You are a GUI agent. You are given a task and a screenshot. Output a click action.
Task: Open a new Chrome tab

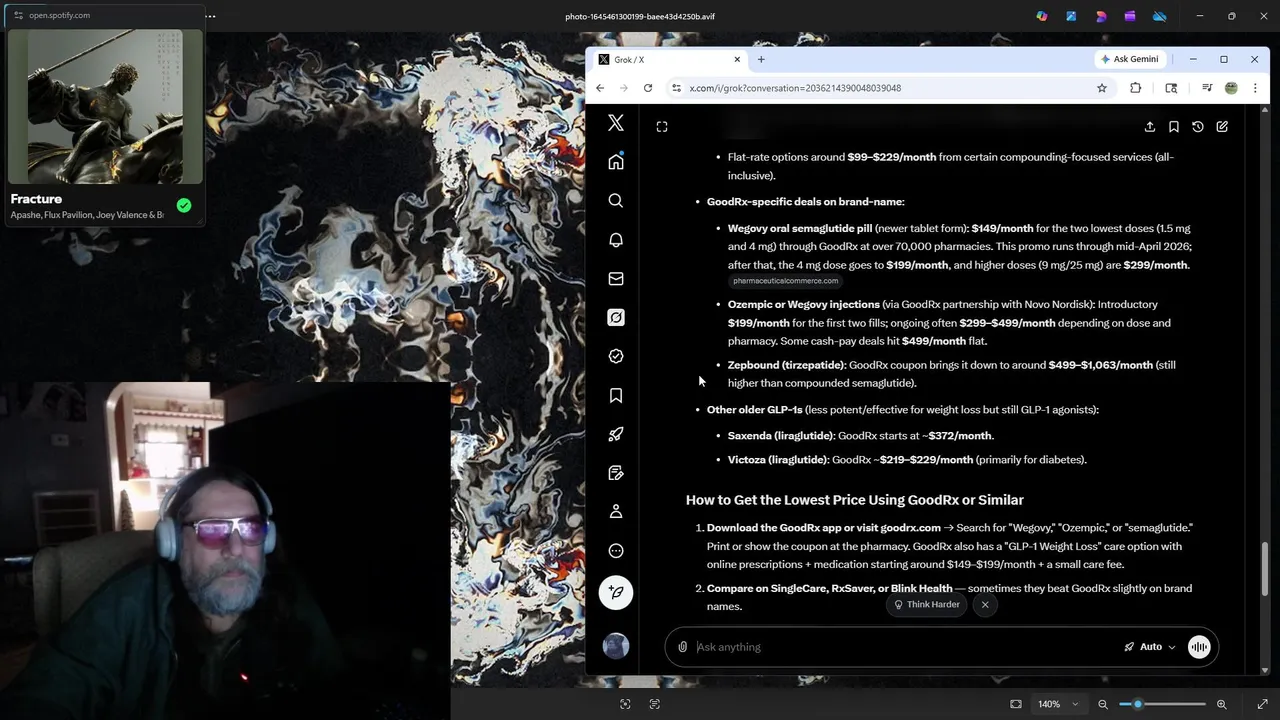tap(761, 59)
